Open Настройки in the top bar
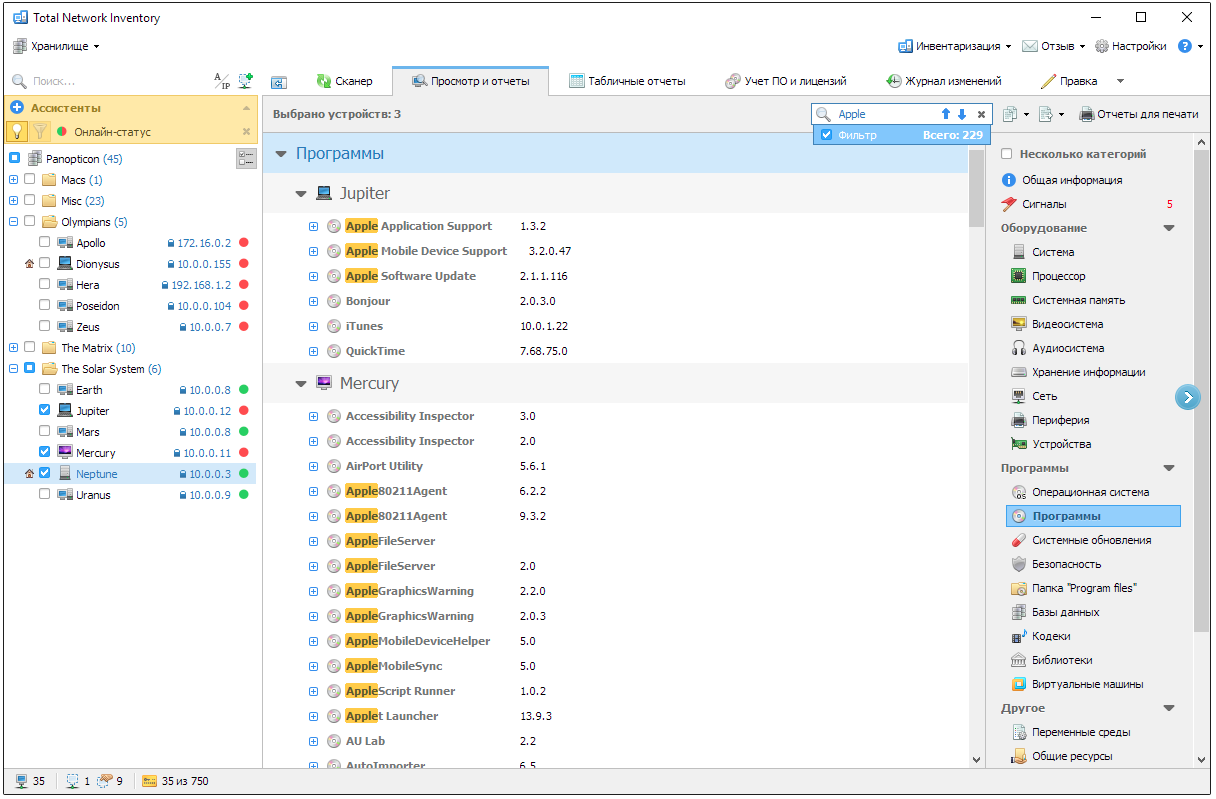The image size is (1216, 799). pos(1131,46)
